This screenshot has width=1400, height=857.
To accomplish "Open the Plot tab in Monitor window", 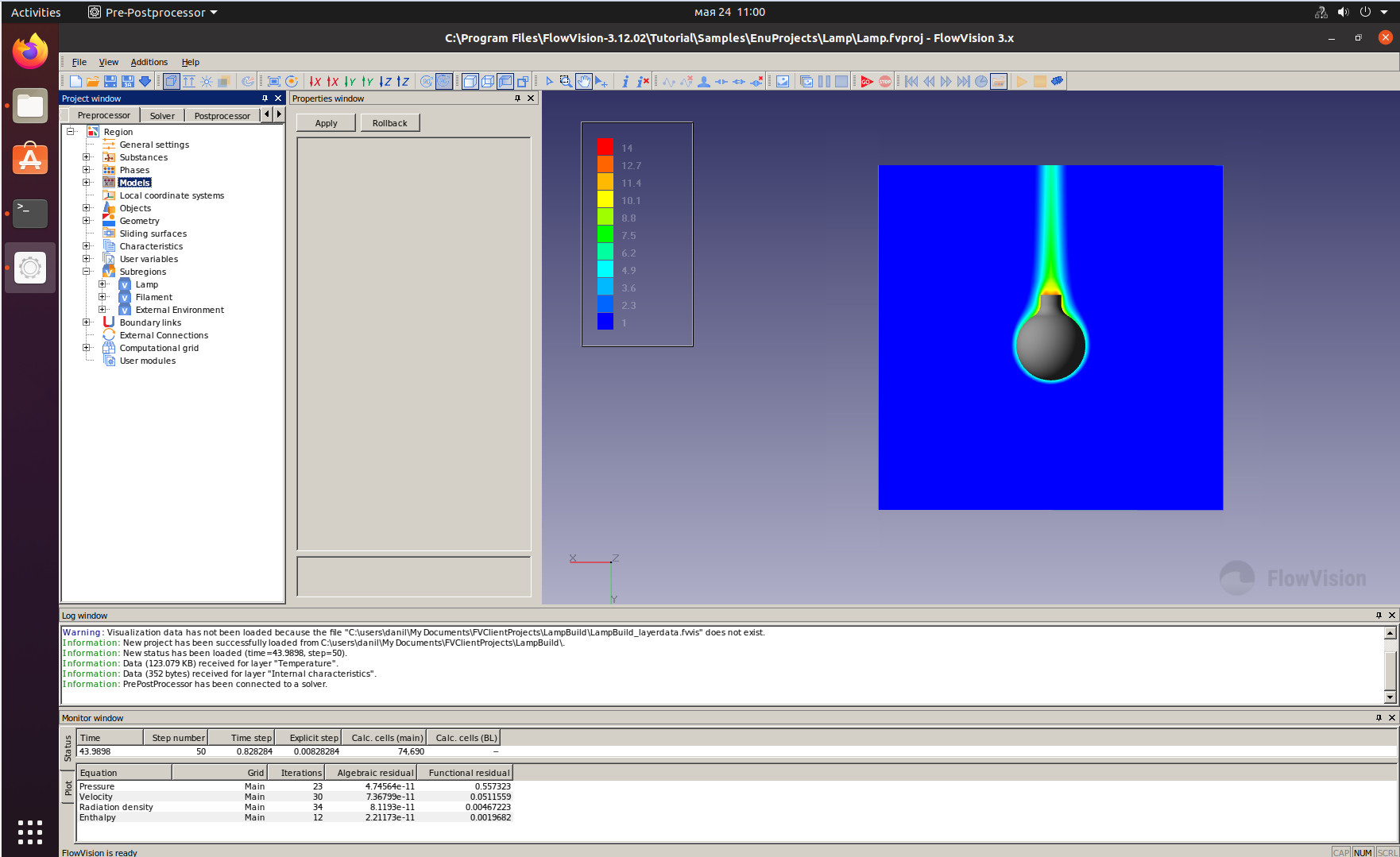I will (68, 788).
